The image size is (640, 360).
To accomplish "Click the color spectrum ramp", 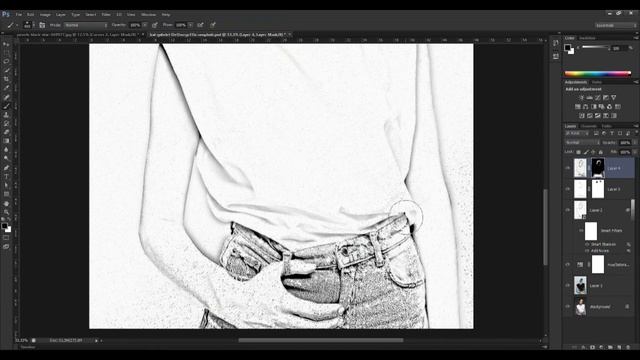I will (x=598, y=73).
